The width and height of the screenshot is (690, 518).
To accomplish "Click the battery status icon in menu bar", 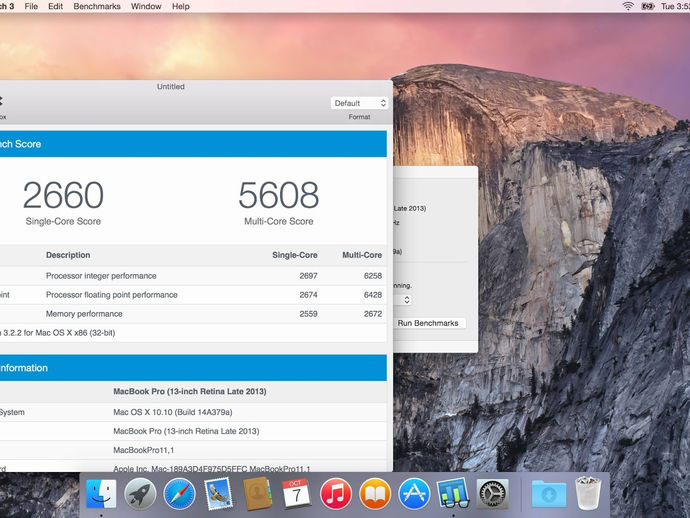I will tap(648, 6).
